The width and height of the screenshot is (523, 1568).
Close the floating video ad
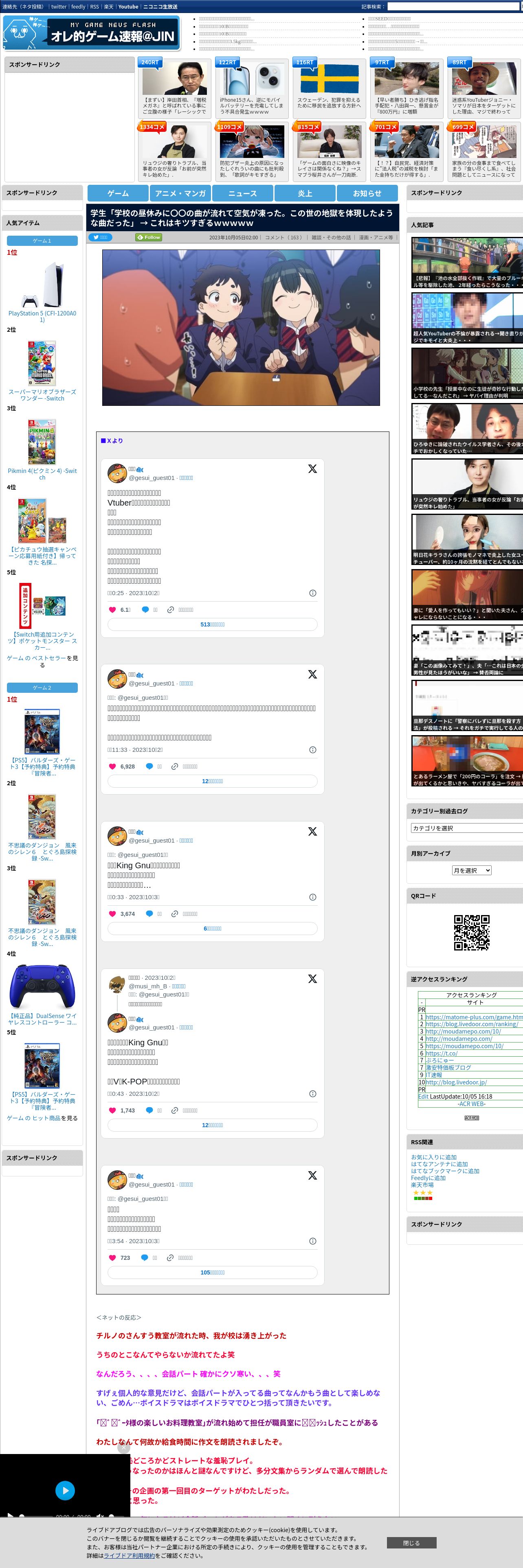[x=123, y=1448]
